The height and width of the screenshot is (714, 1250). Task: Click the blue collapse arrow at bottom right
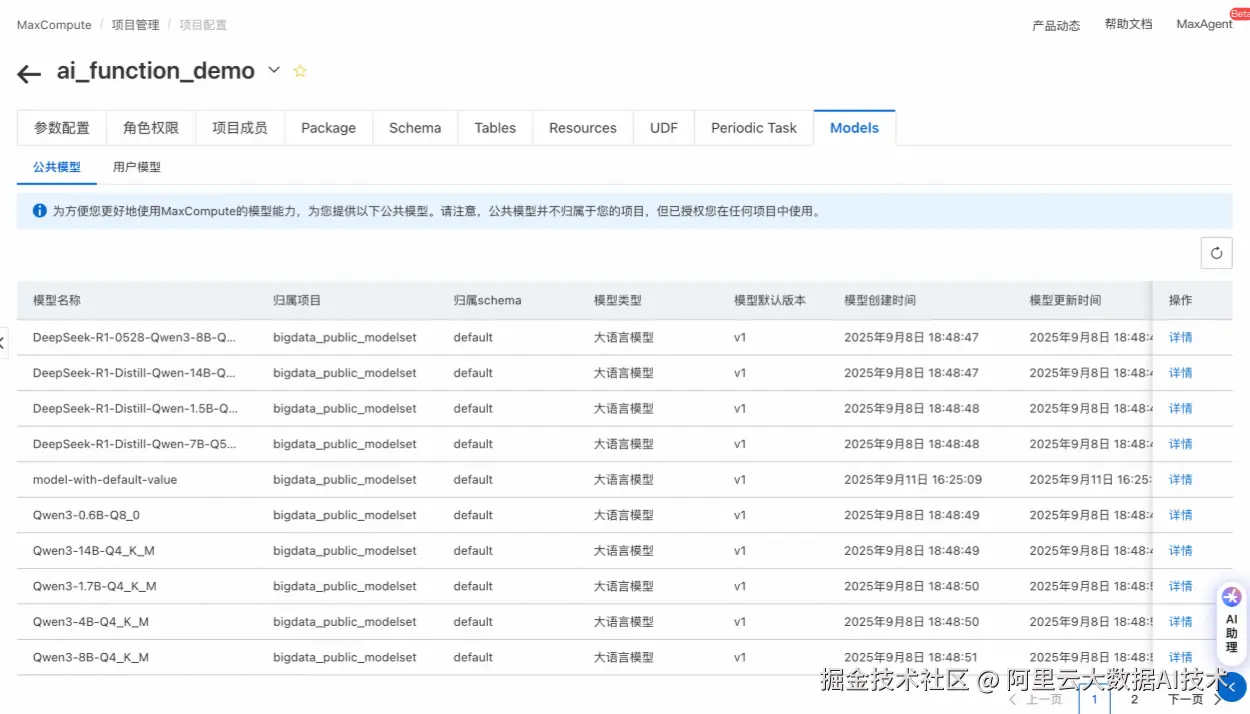[1232, 687]
